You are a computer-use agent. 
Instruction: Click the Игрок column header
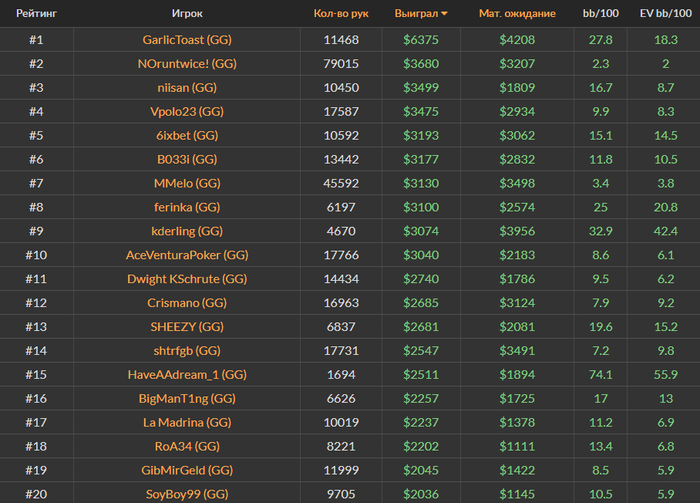(187, 13)
